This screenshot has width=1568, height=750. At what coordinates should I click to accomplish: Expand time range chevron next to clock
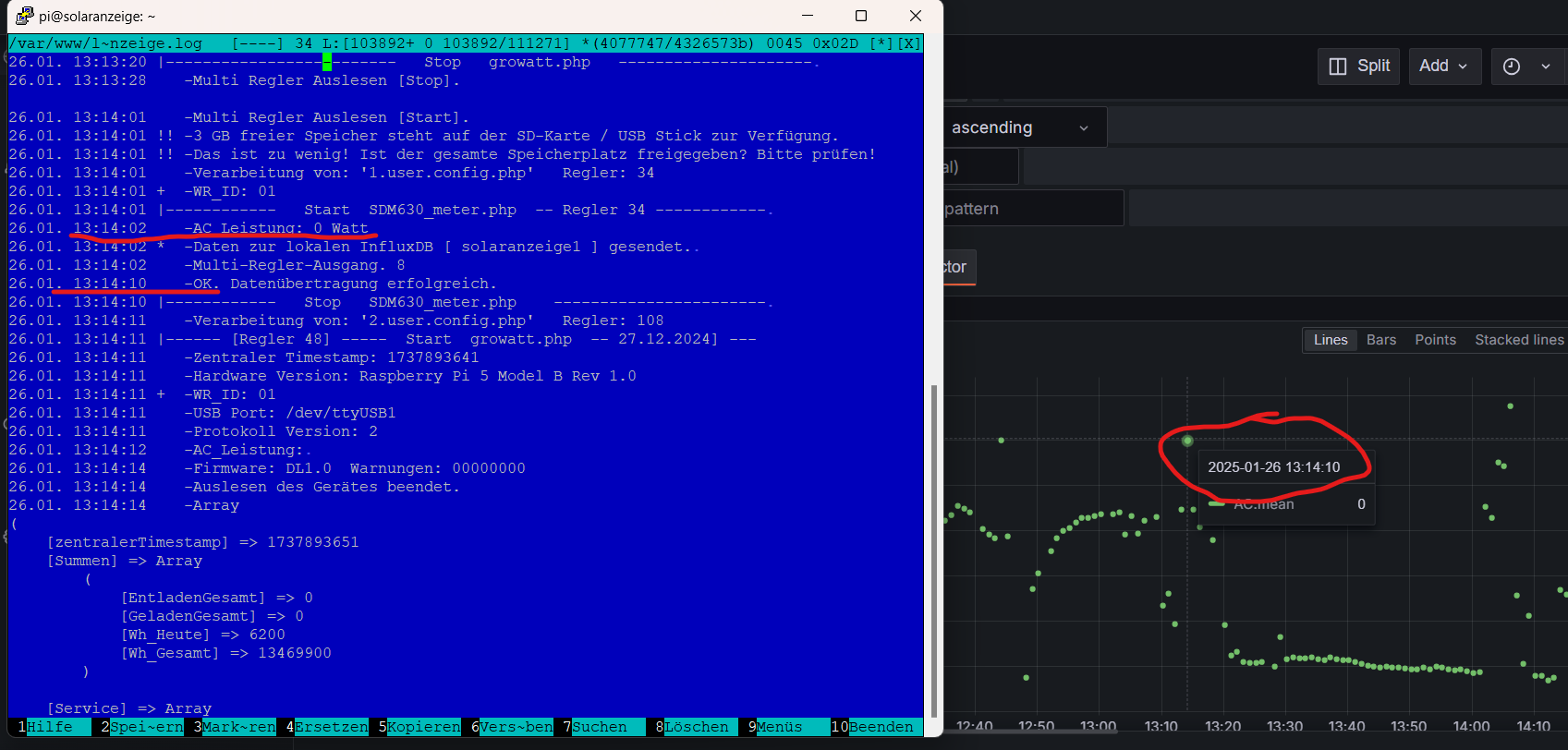pyautogui.click(x=1546, y=67)
